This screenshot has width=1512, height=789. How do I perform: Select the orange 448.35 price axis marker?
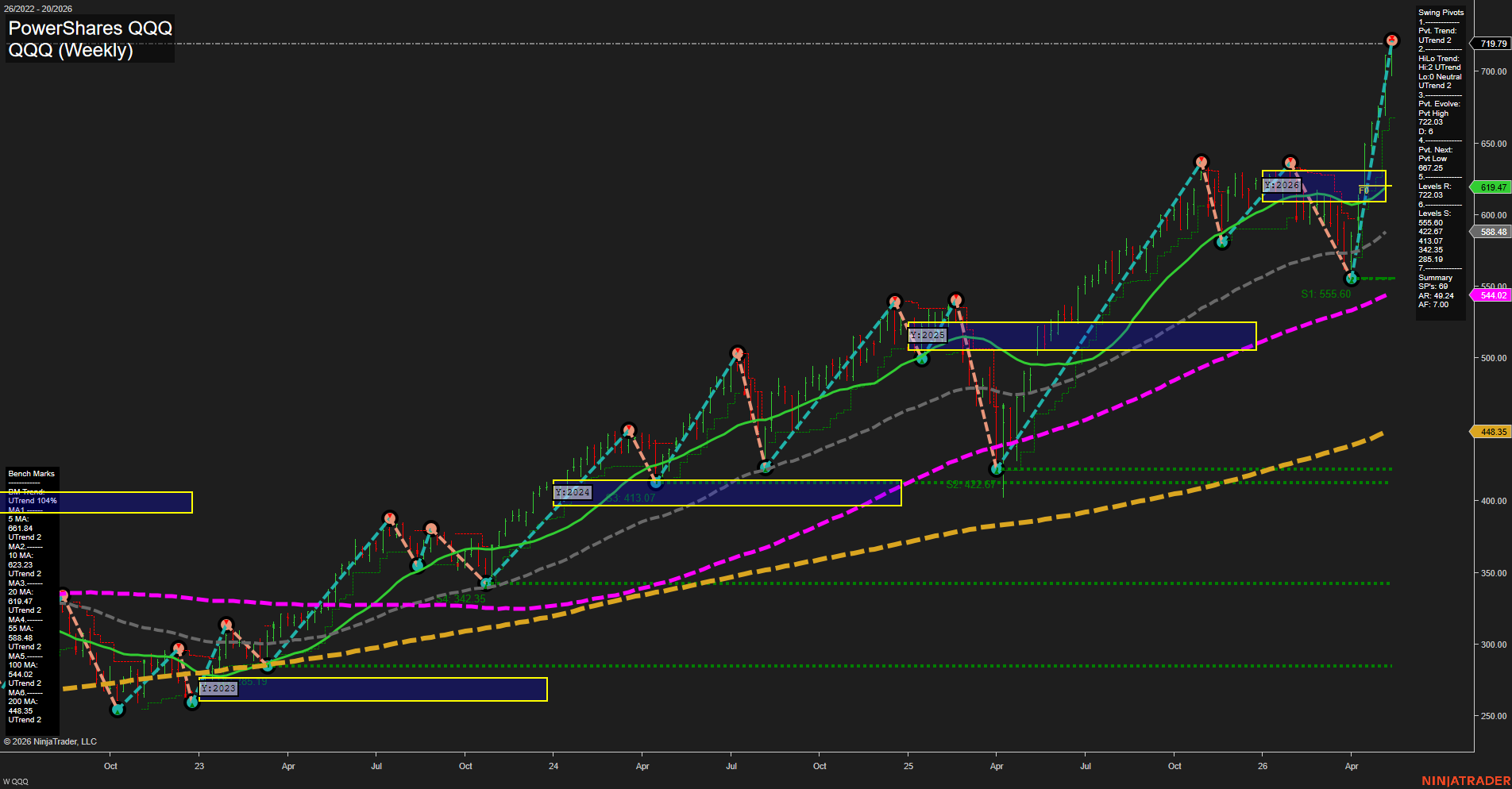click(x=1492, y=432)
